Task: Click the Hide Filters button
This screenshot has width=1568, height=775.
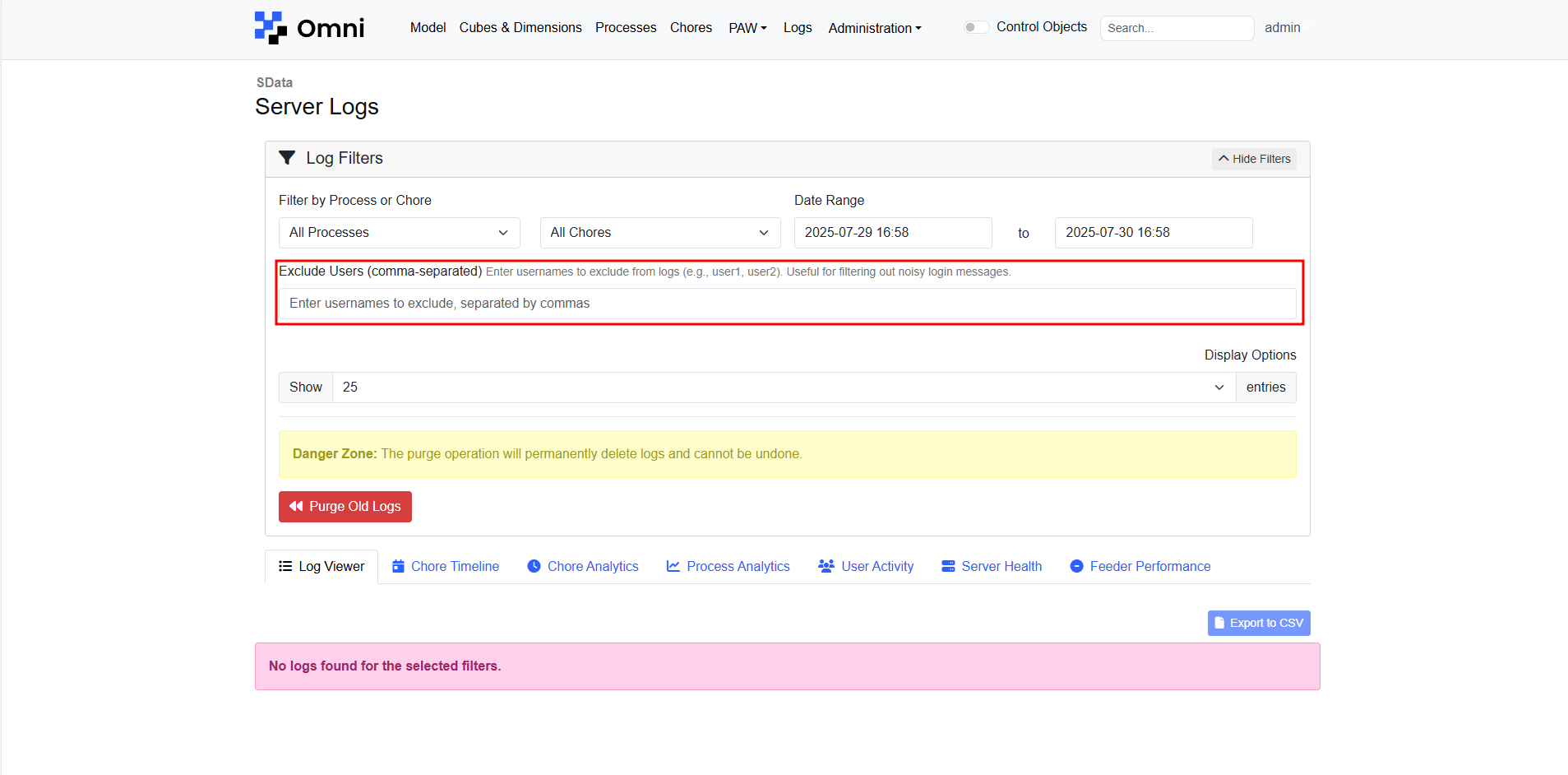Action: pyautogui.click(x=1254, y=159)
